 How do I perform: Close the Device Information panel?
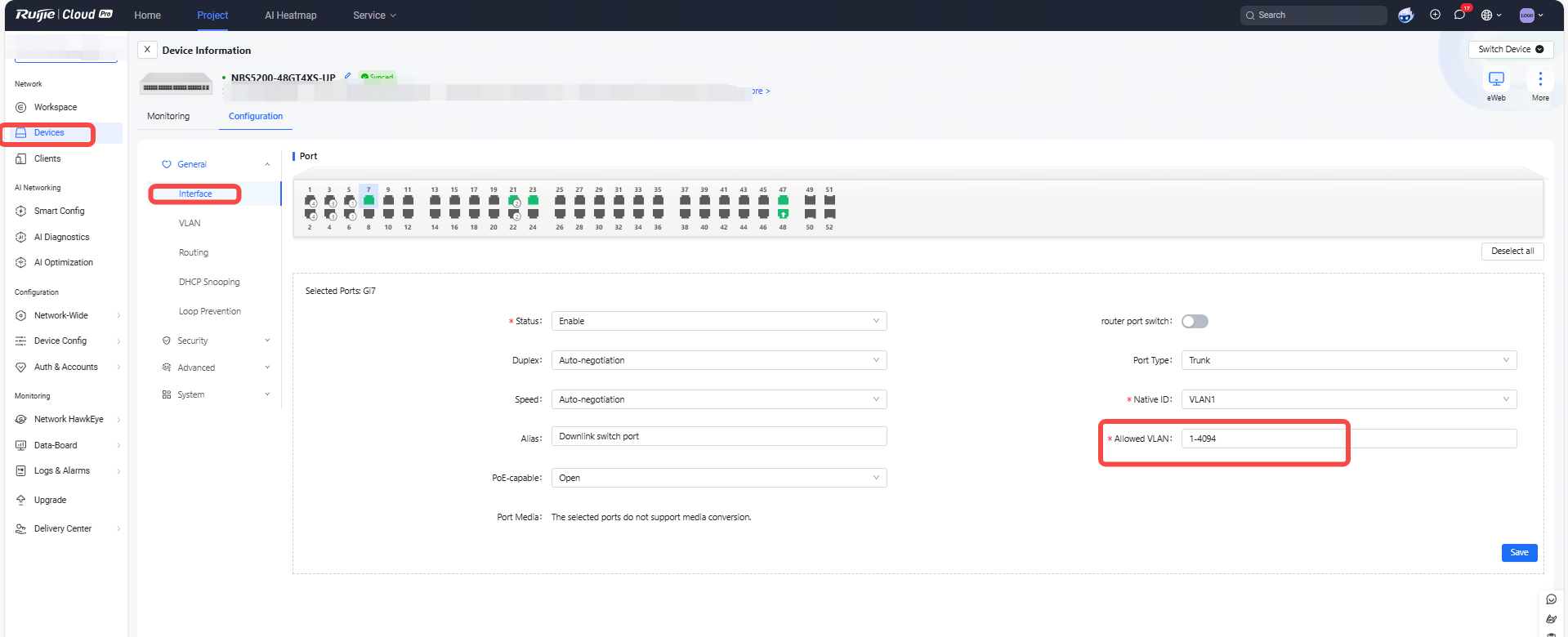point(147,50)
